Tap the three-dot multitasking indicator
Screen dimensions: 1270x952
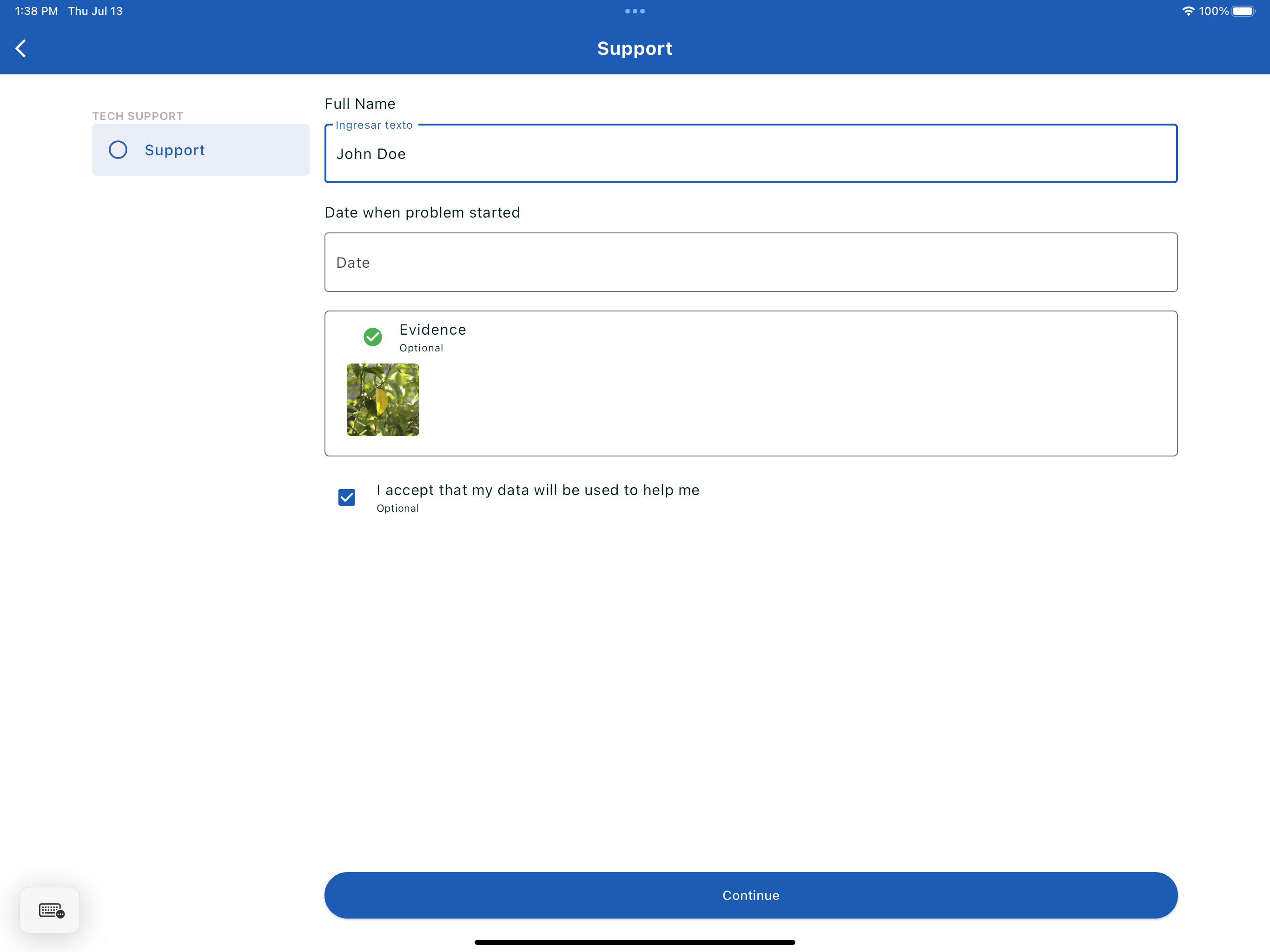pyautogui.click(x=635, y=11)
